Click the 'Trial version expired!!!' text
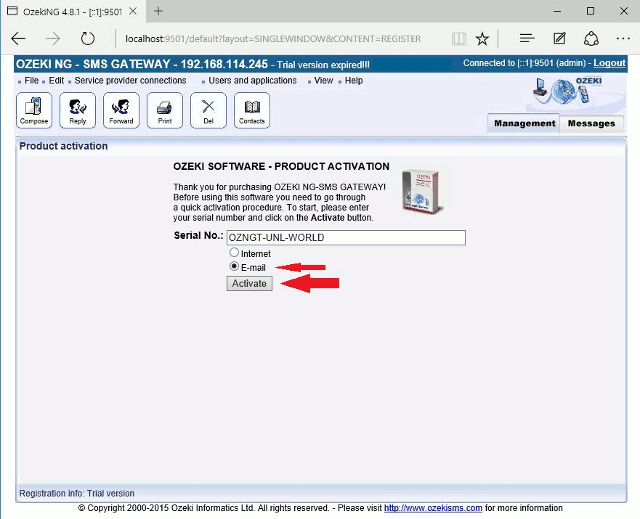 323,65
